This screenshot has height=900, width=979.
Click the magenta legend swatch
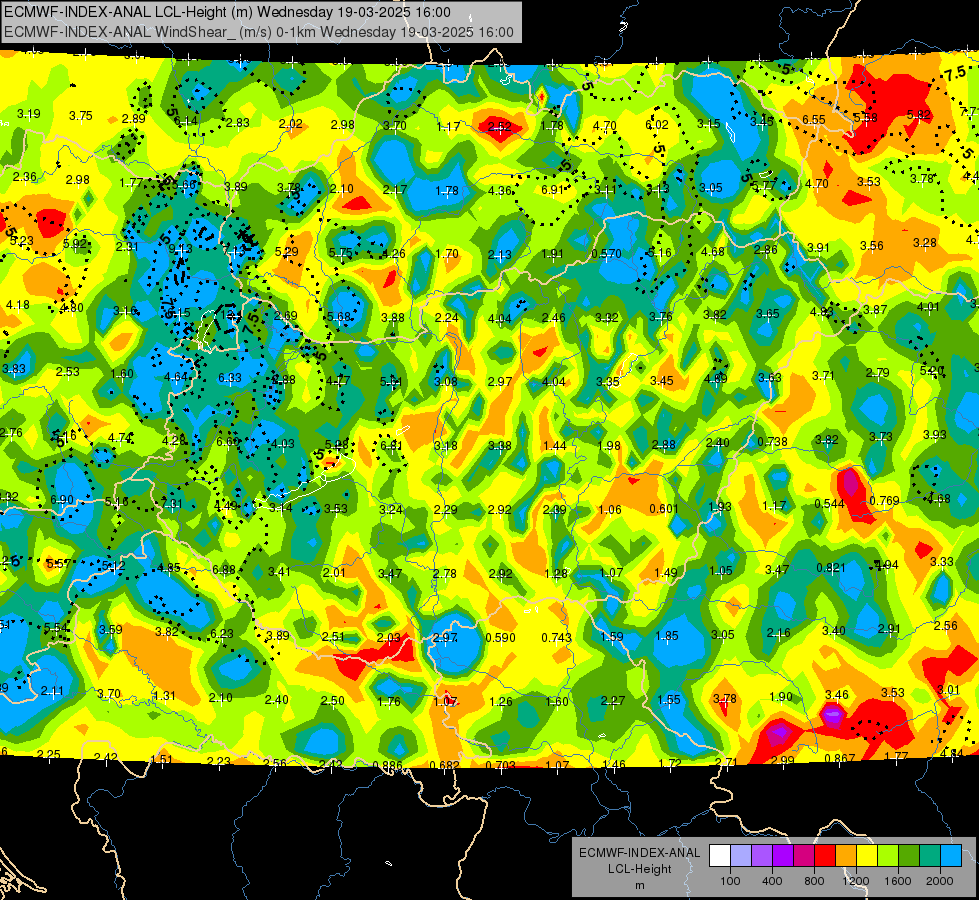[x=804, y=856]
